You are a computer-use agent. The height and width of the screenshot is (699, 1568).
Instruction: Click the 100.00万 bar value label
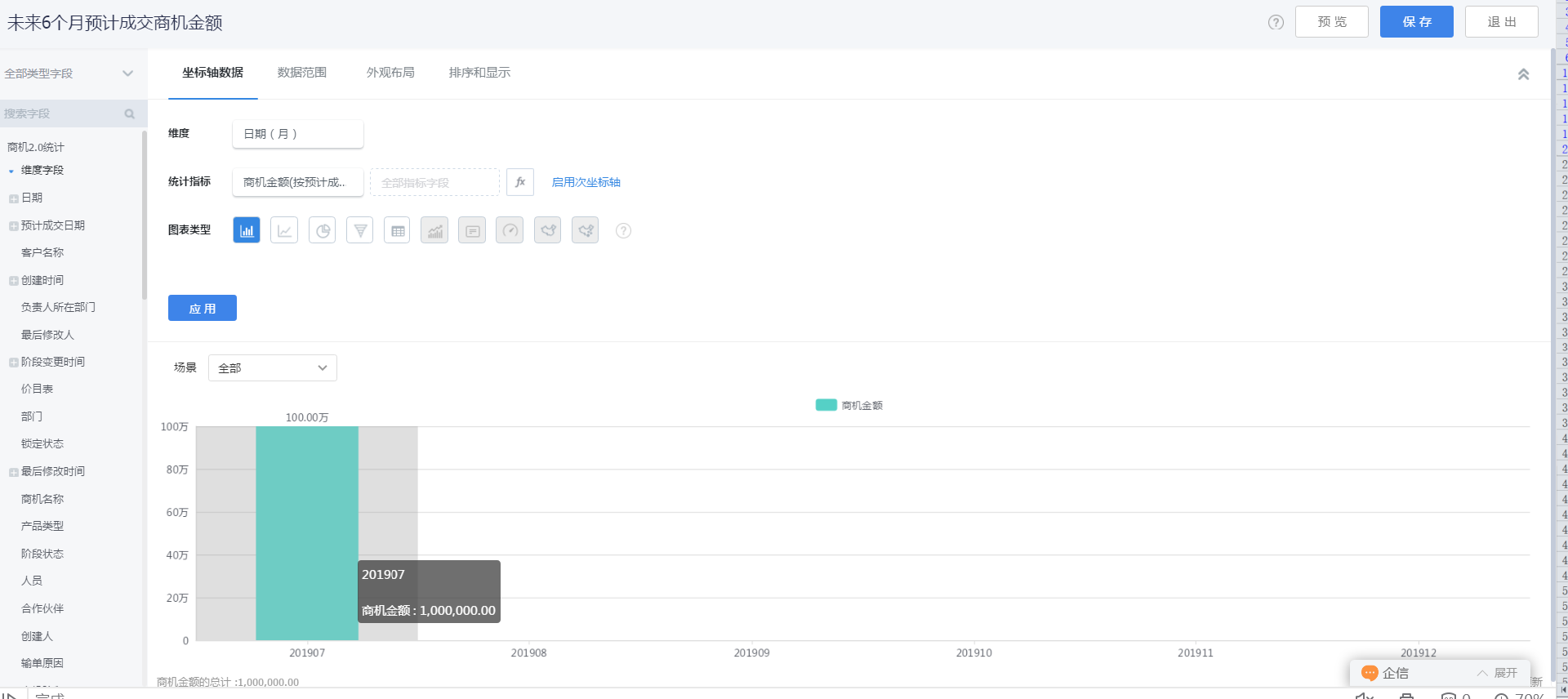tap(307, 417)
